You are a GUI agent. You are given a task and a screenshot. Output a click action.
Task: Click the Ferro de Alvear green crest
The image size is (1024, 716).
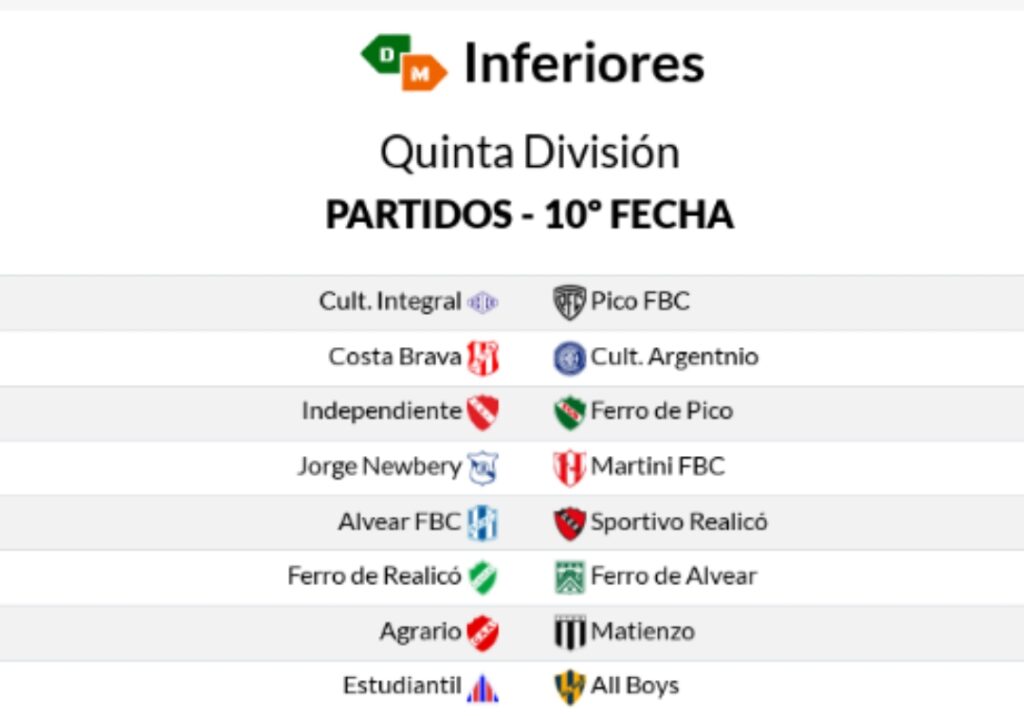(569, 577)
